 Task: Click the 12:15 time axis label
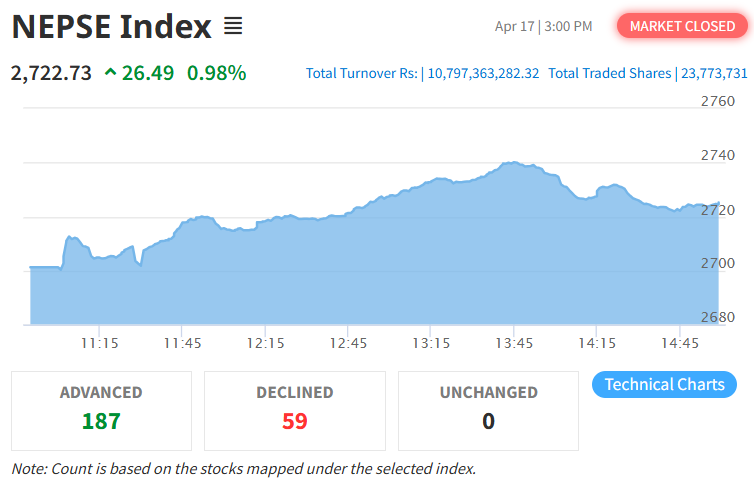[x=265, y=343]
